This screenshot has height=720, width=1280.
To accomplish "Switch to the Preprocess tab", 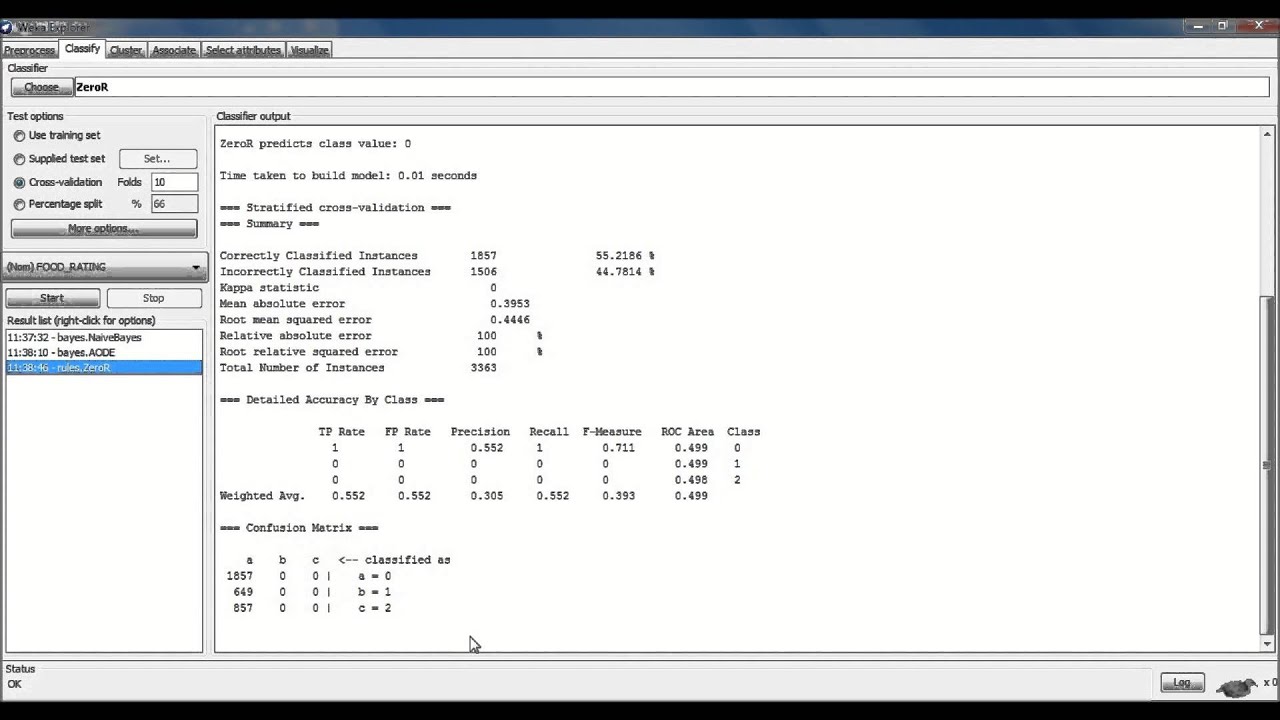I will coord(29,50).
